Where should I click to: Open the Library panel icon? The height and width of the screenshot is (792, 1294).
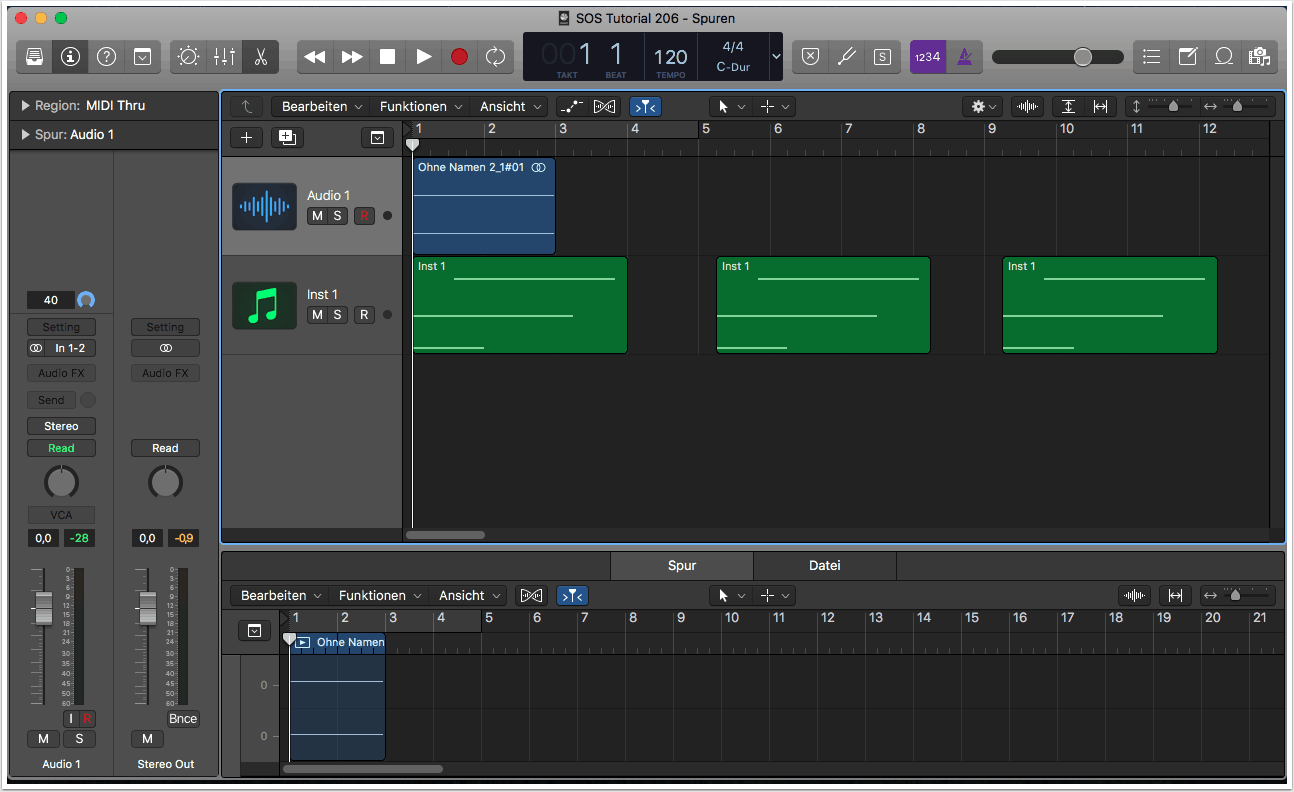click(34, 57)
